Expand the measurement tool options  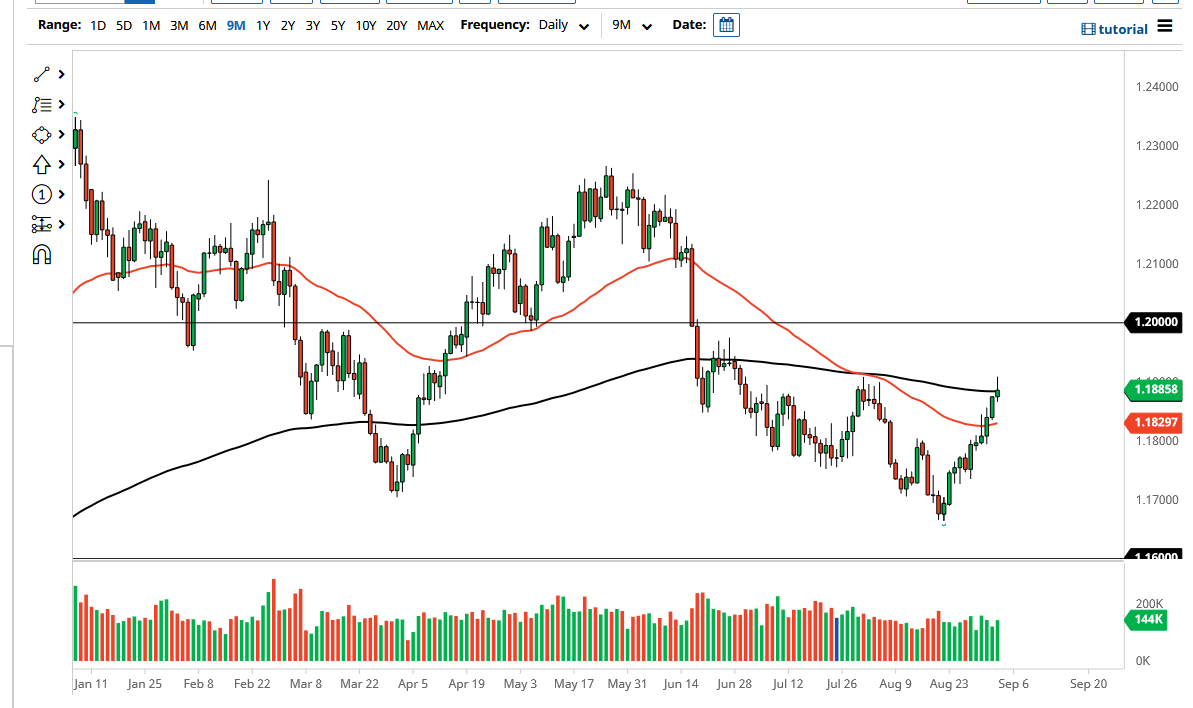pos(62,224)
